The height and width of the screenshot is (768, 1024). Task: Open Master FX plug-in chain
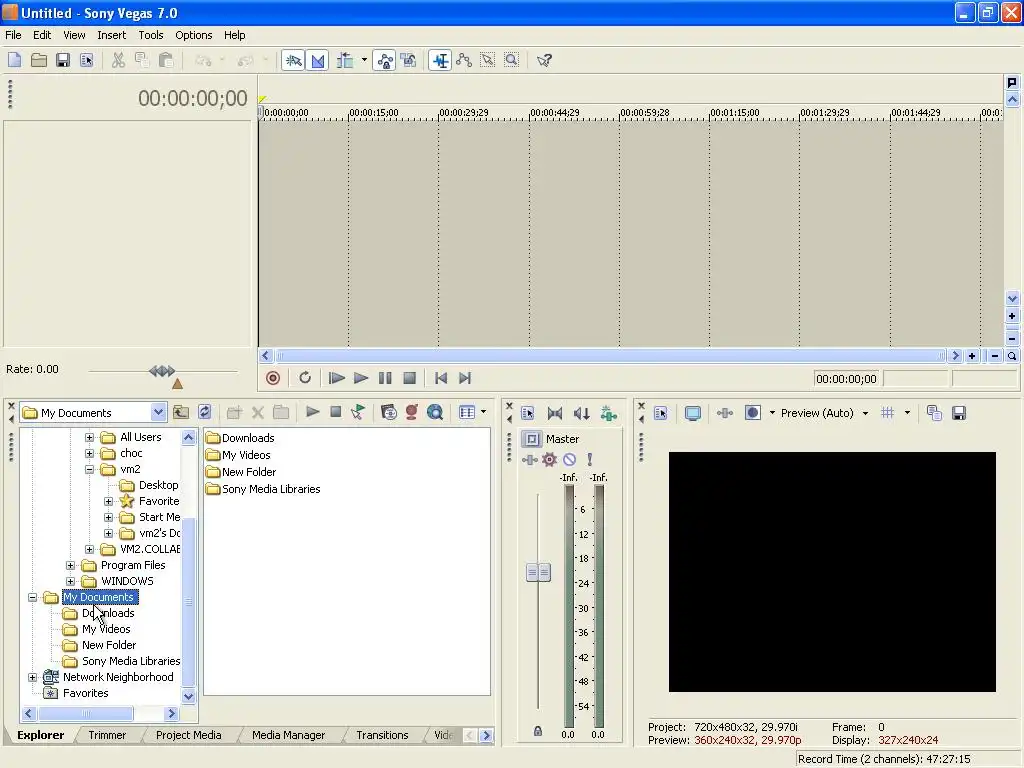click(x=530, y=460)
